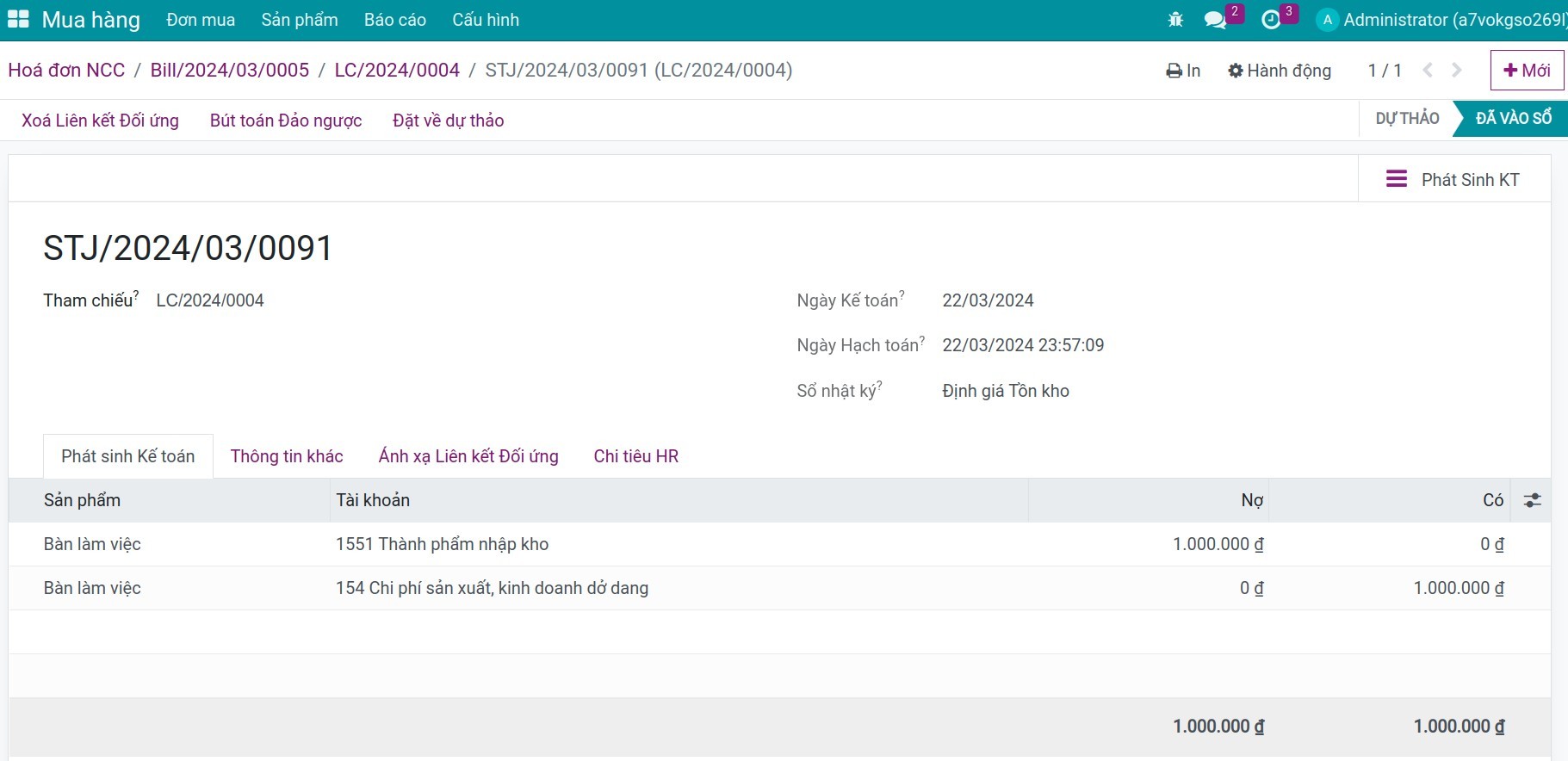
Task: Go to next record arrow
Action: pos(1457,71)
